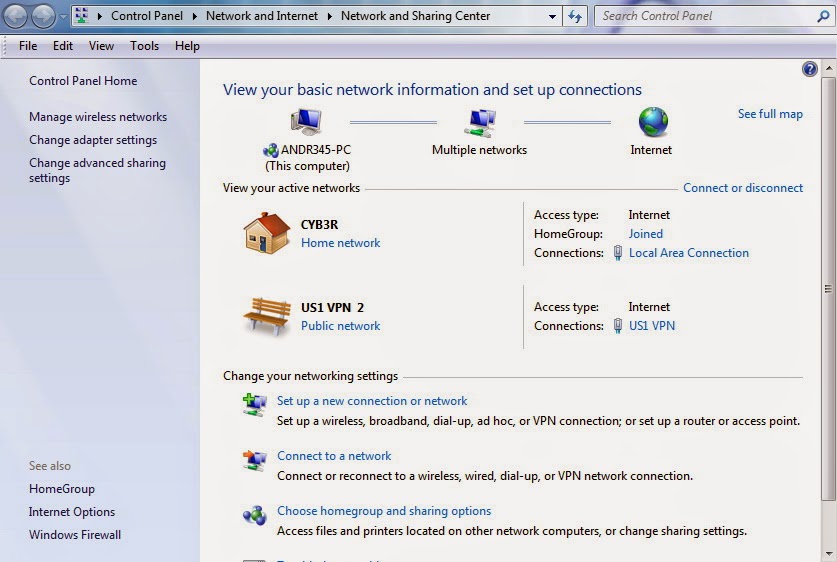Expand the arrow after Network and Internet breadcrumb

pyautogui.click(x=329, y=16)
